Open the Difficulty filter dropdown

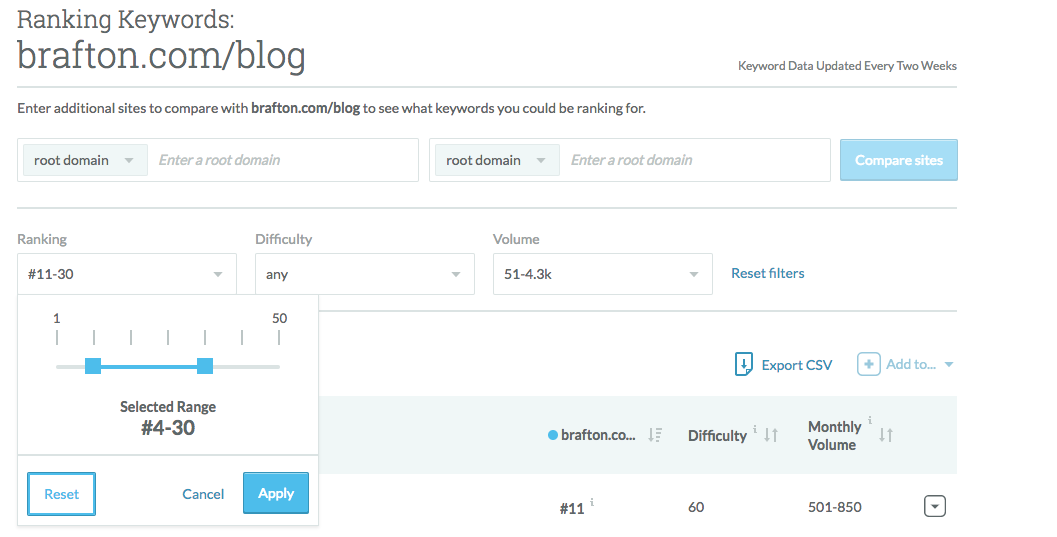click(364, 274)
